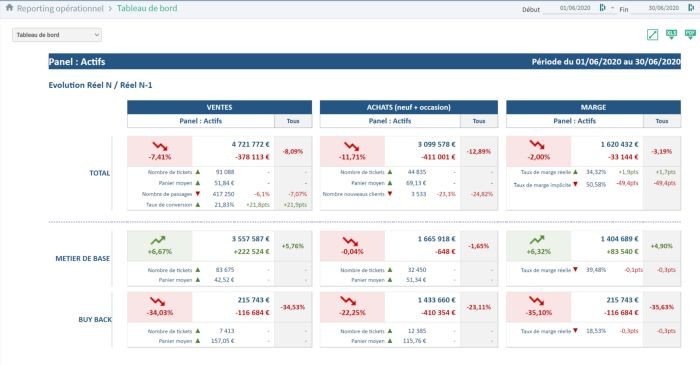Viewport: 700px width, 365px height.
Task: Click the down-trend arrow above -7,41%
Action: click(160, 146)
